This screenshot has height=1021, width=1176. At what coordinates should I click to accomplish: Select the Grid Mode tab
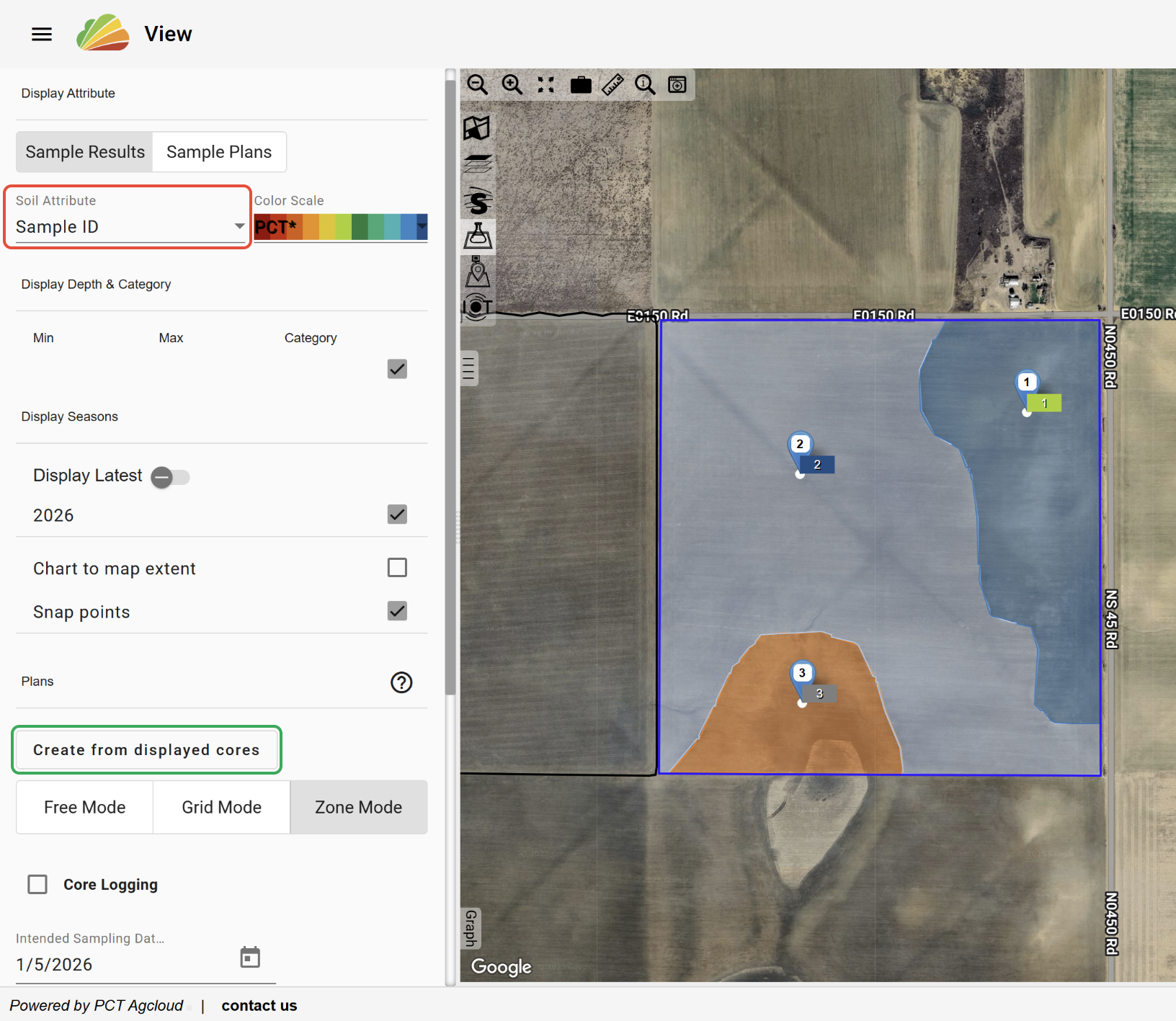click(221, 807)
